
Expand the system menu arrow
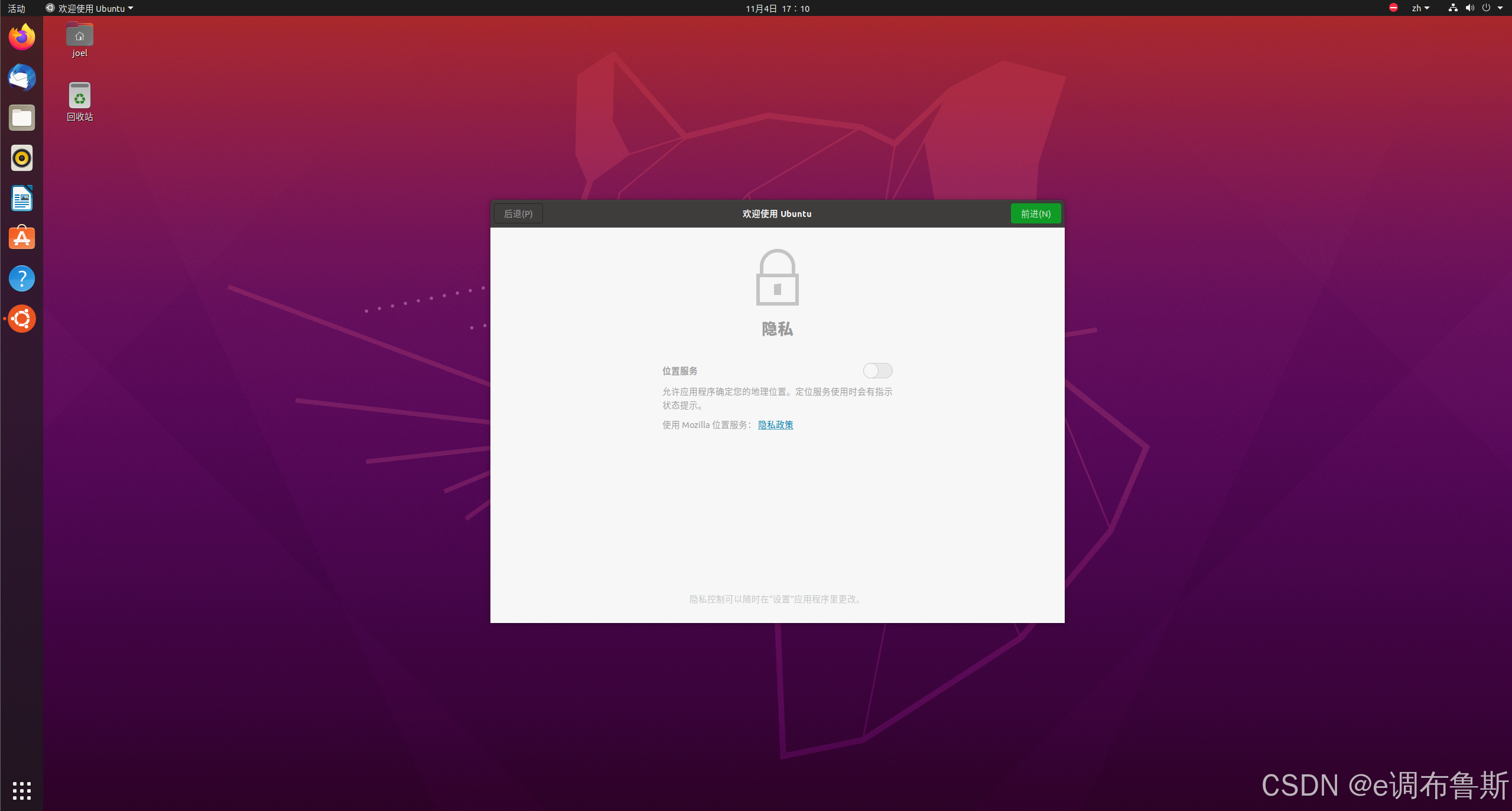(x=1500, y=8)
